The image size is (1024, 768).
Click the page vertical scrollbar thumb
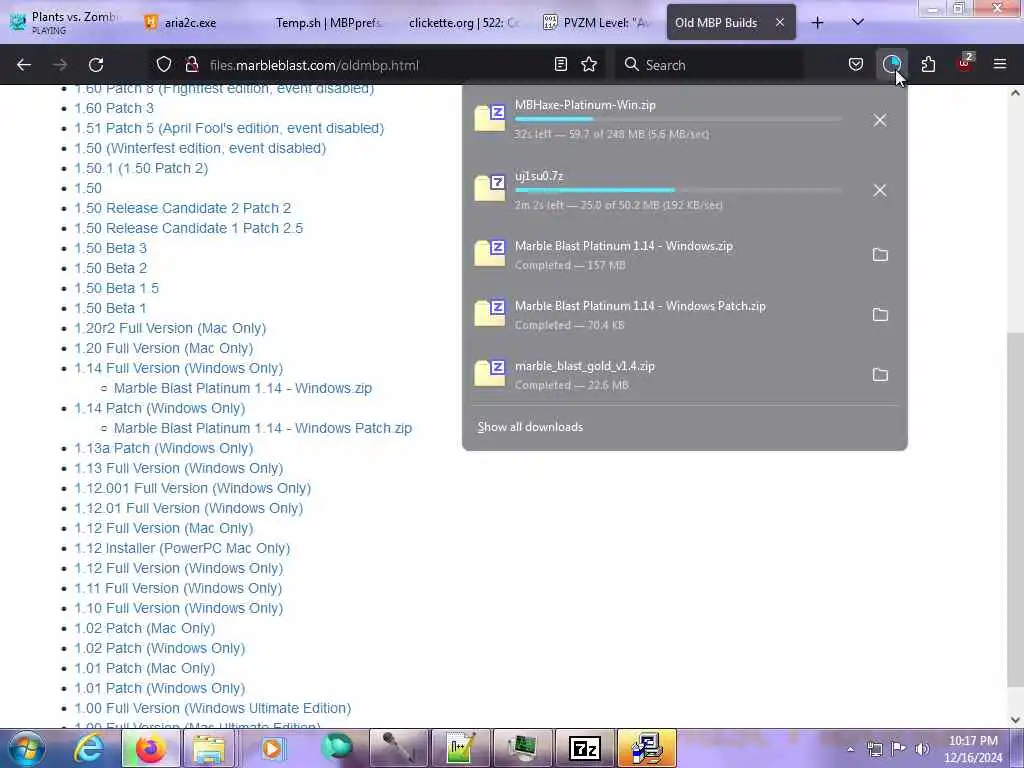point(1016,509)
